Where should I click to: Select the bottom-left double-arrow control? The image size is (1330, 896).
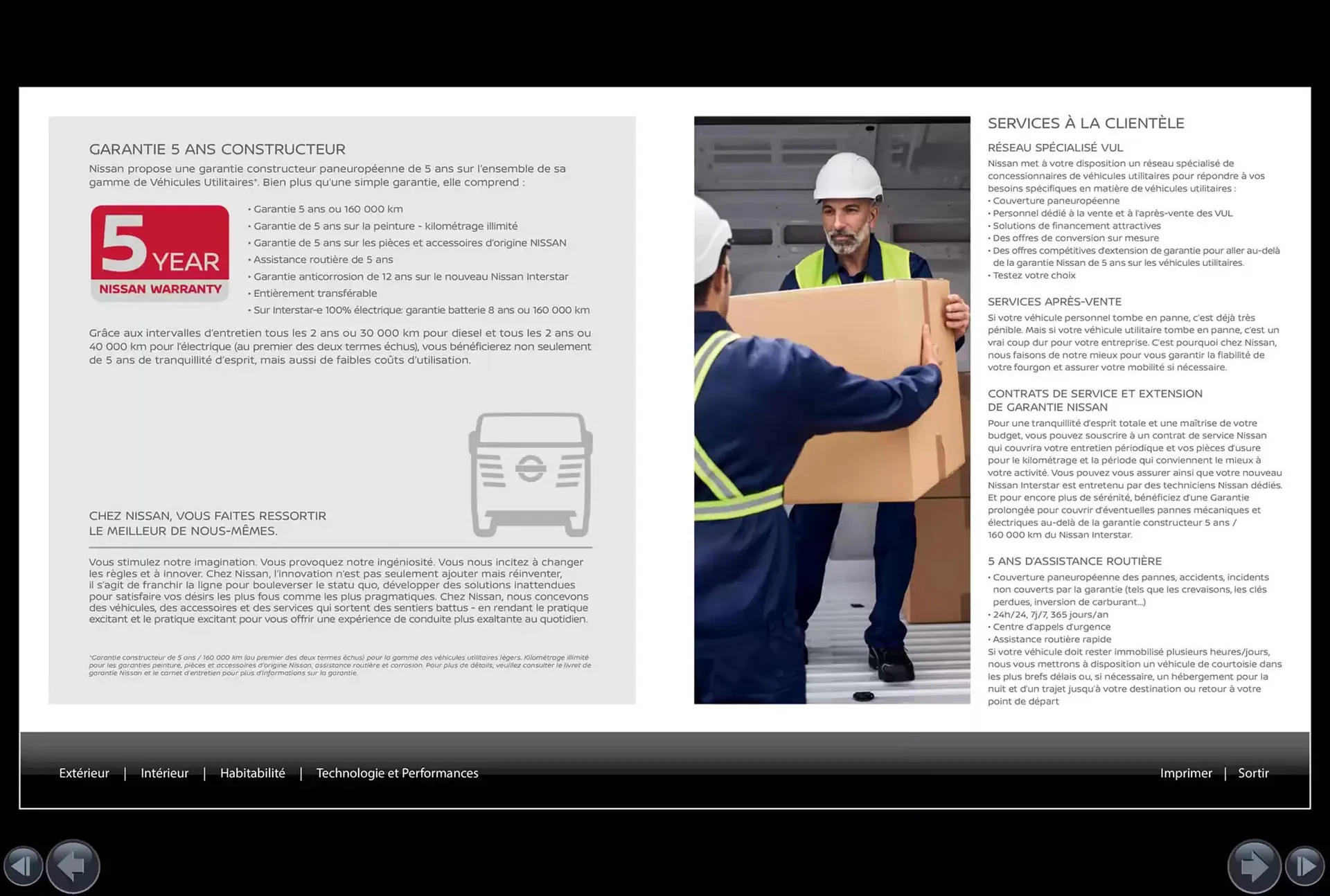point(23,866)
